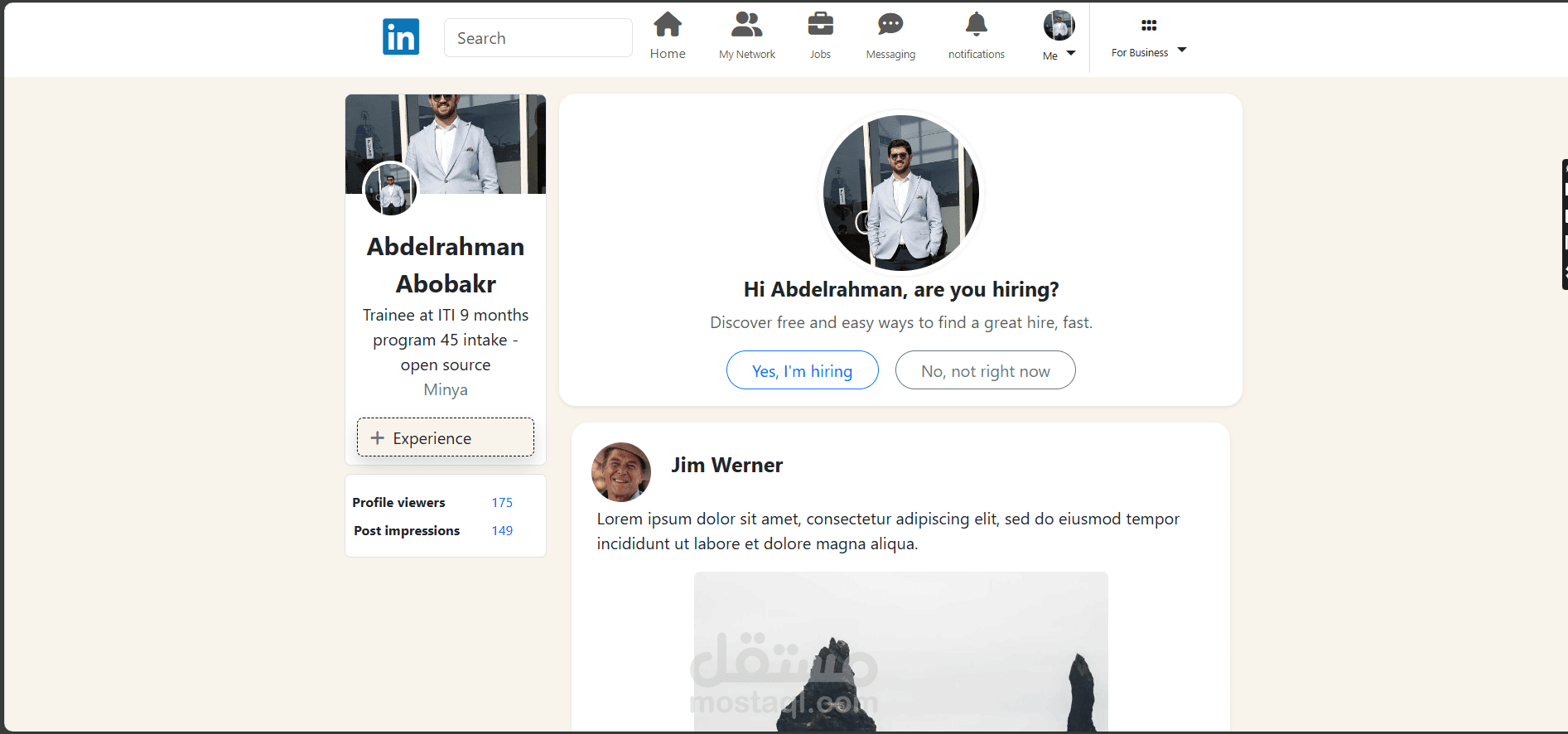The height and width of the screenshot is (734, 1568).
Task: Click the For Business label
Action: point(1140,52)
